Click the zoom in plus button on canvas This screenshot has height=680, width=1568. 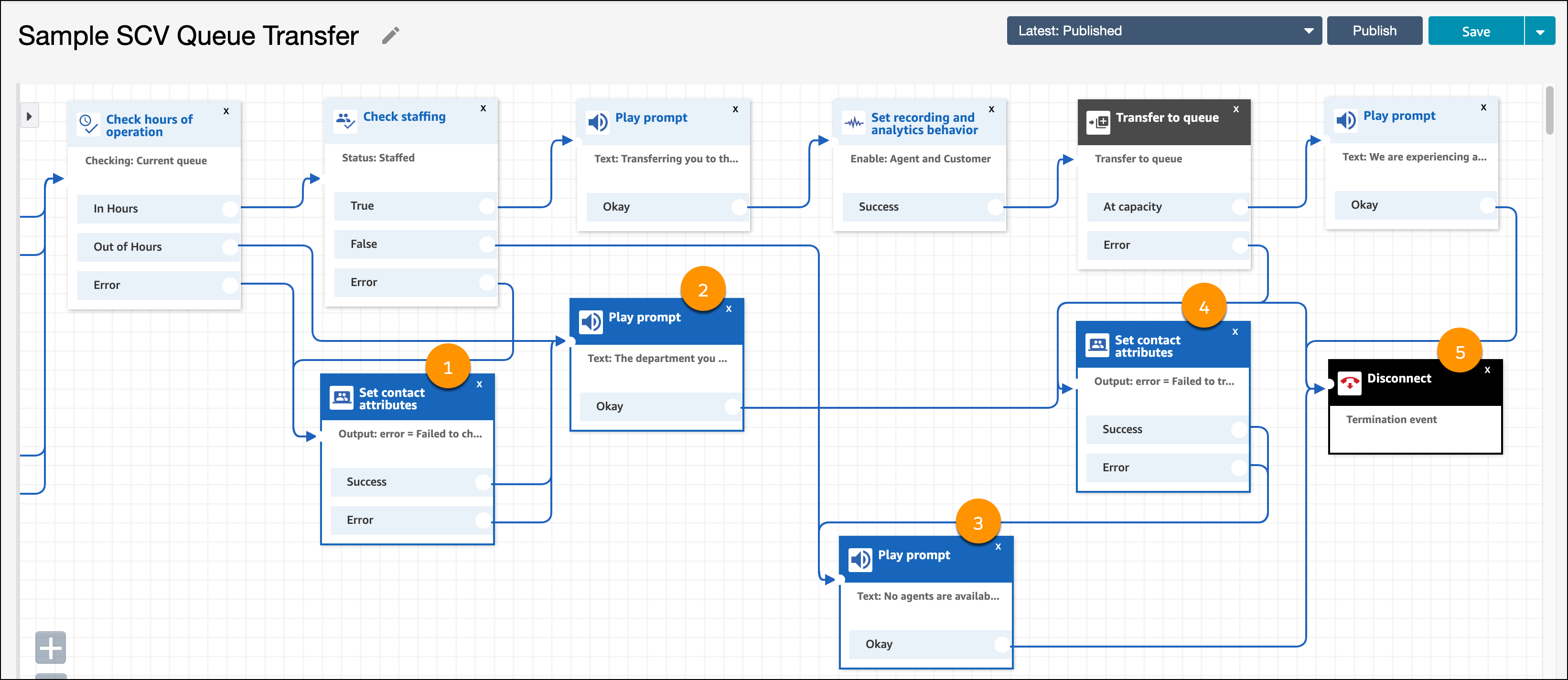[51, 648]
